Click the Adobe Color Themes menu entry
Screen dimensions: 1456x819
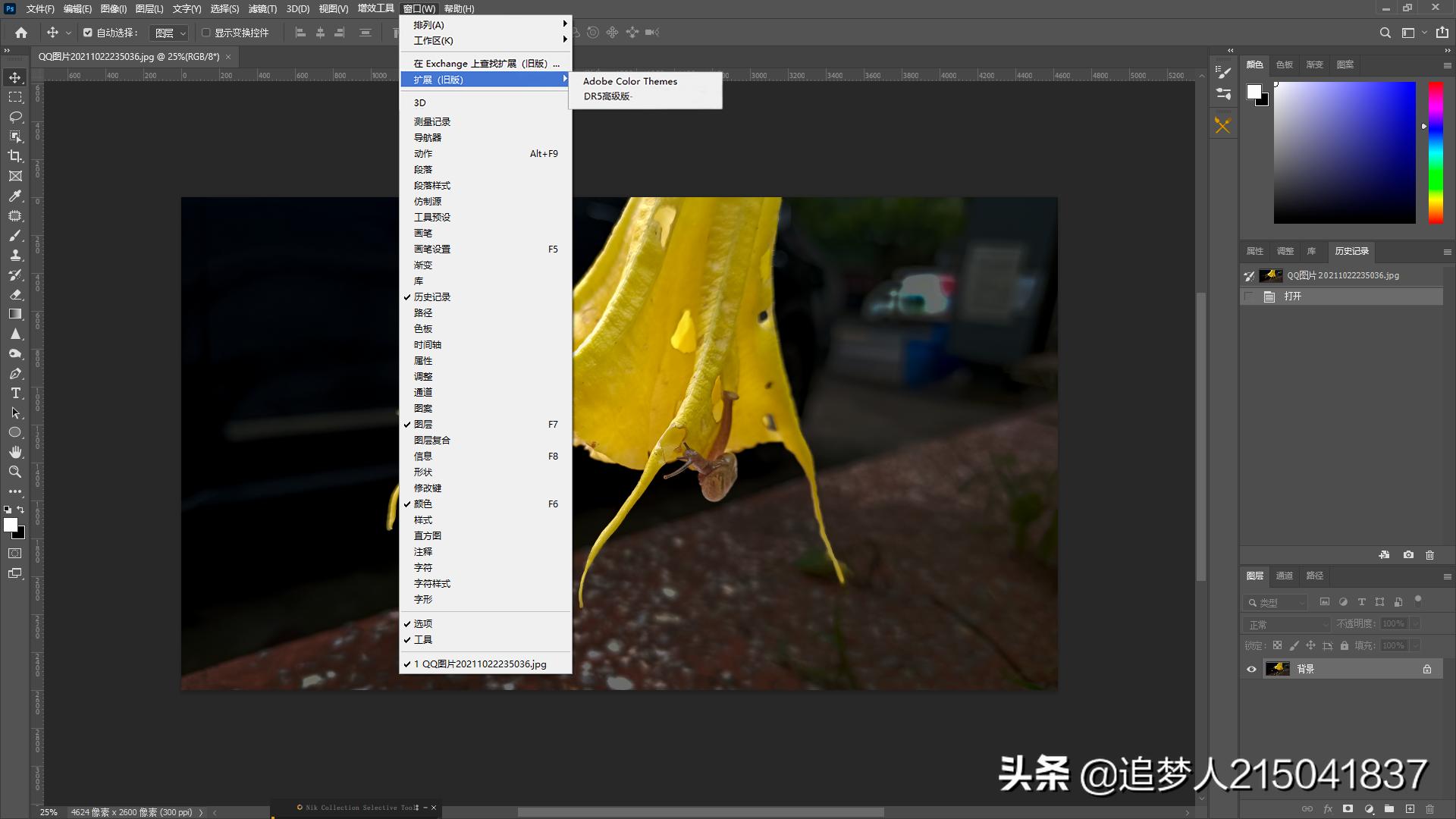pos(630,81)
